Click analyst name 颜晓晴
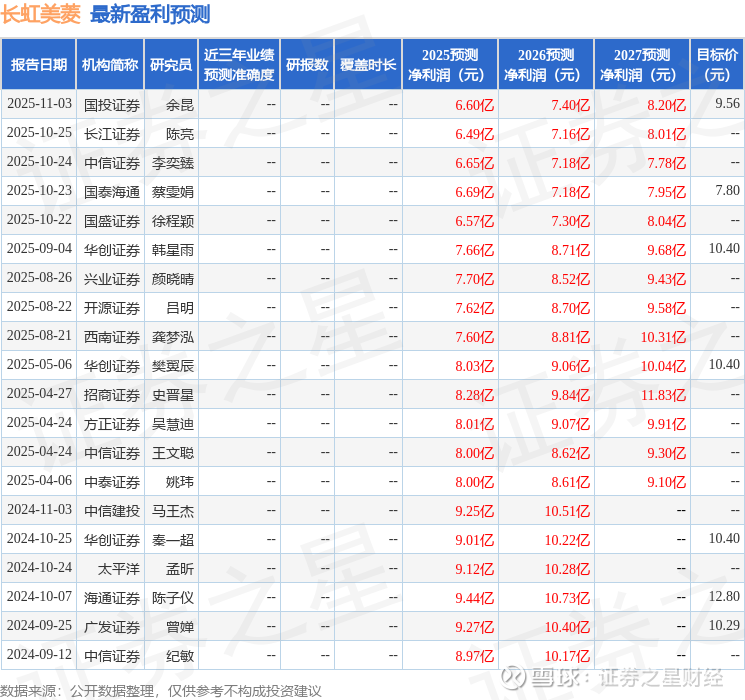 (x=173, y=279)
